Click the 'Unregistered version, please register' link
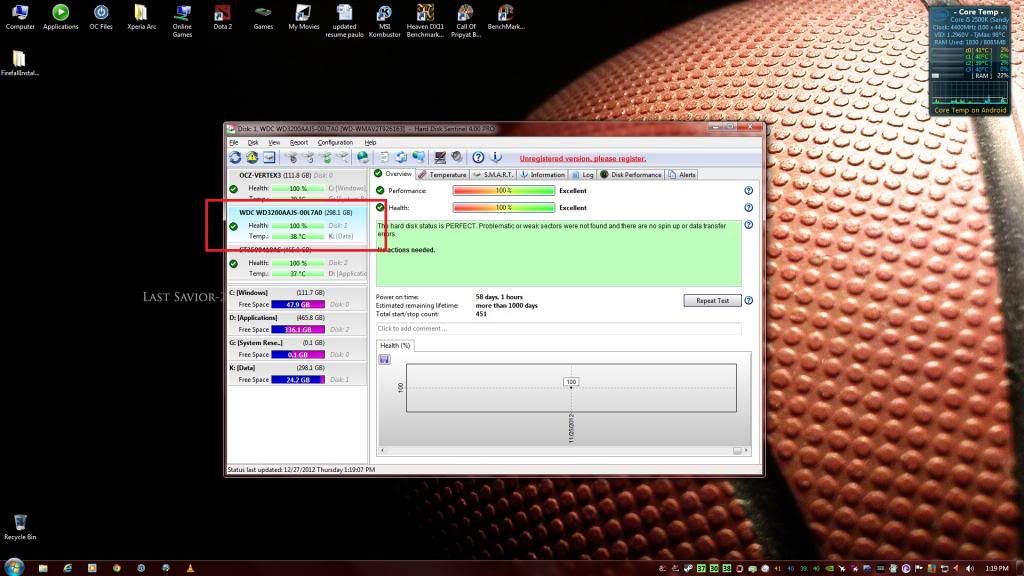The height and width of the screenshot is (576, 1024). click(x=582, y=158)
